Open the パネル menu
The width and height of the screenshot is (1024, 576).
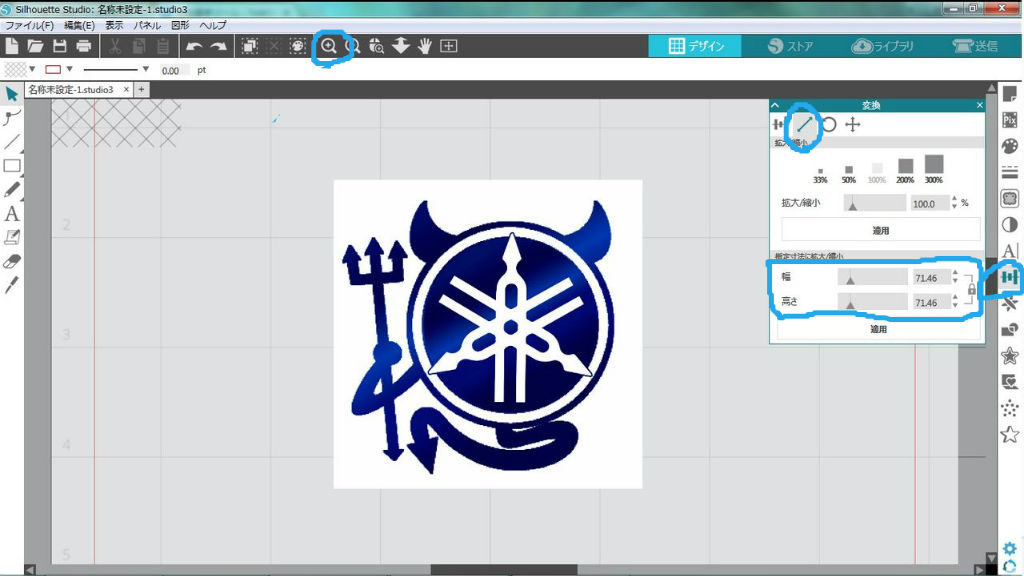tap(147, 25)
